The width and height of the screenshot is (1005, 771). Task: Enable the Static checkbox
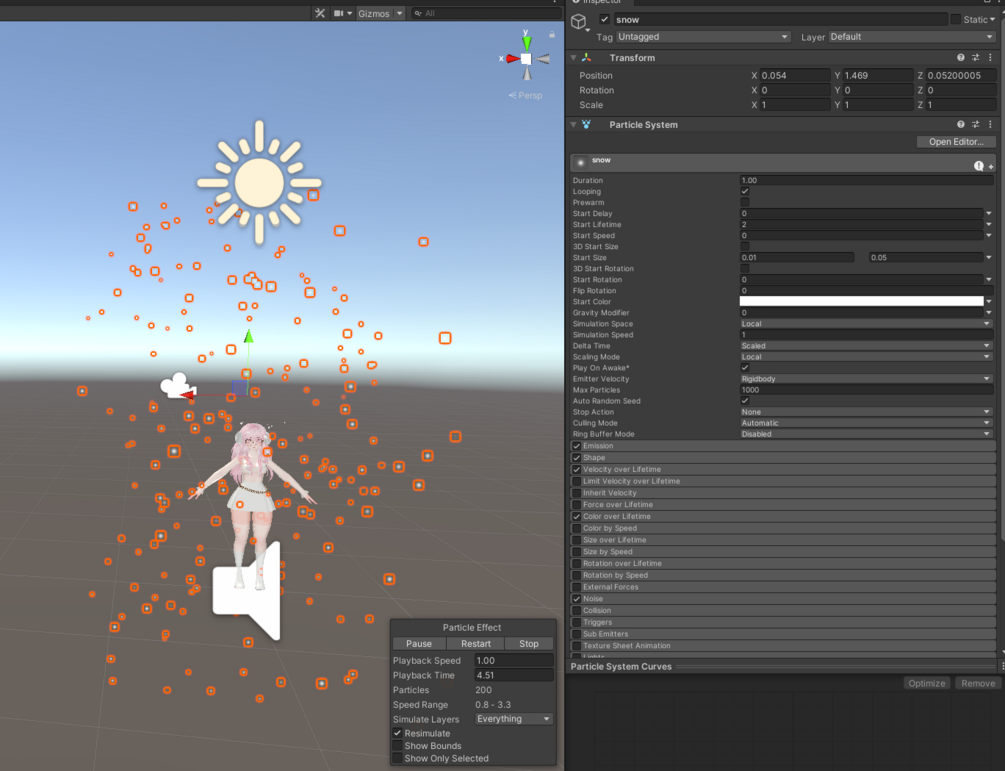coord(956,19)
